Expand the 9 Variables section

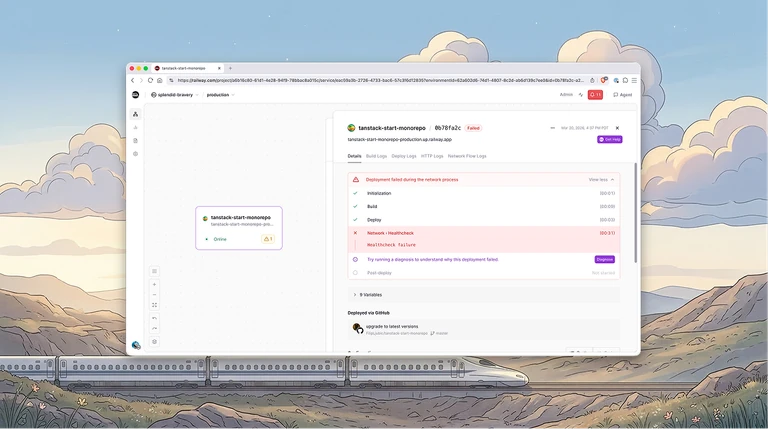coord(483,295)
